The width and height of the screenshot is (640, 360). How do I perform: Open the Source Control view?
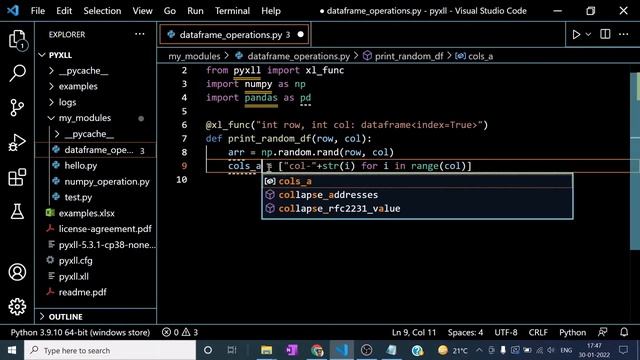(x=17, y=108)
